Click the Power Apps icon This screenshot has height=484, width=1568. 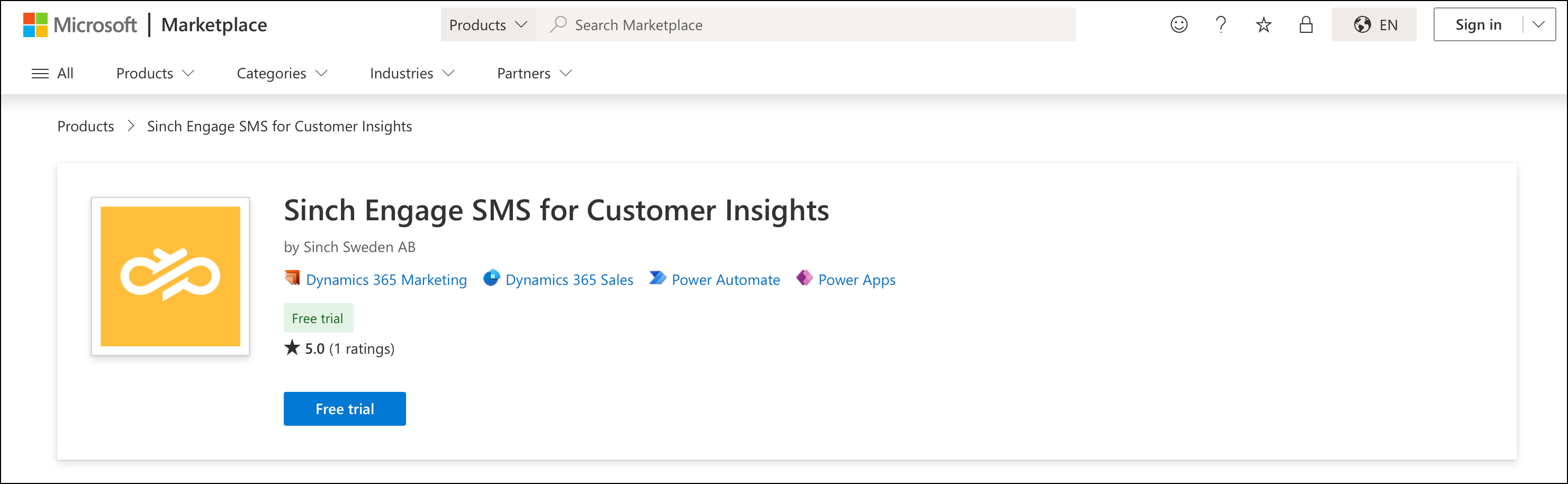805,278
